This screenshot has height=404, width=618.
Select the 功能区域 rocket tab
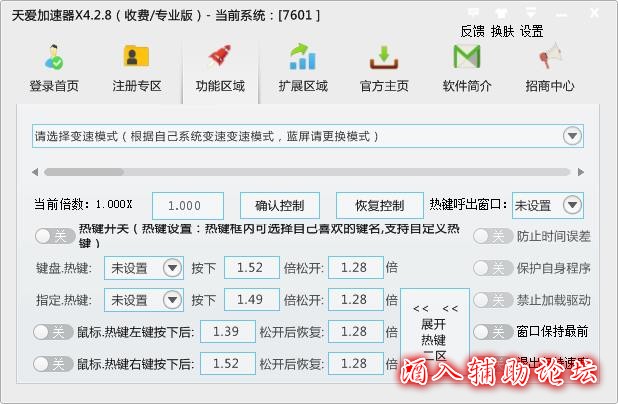point(220,71)
